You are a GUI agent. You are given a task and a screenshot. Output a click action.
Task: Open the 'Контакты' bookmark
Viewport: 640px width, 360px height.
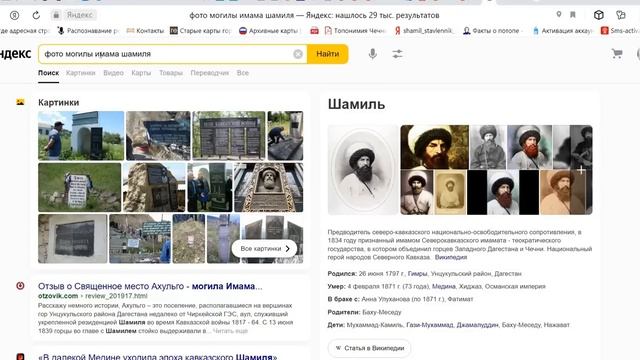tap(145, 31)
